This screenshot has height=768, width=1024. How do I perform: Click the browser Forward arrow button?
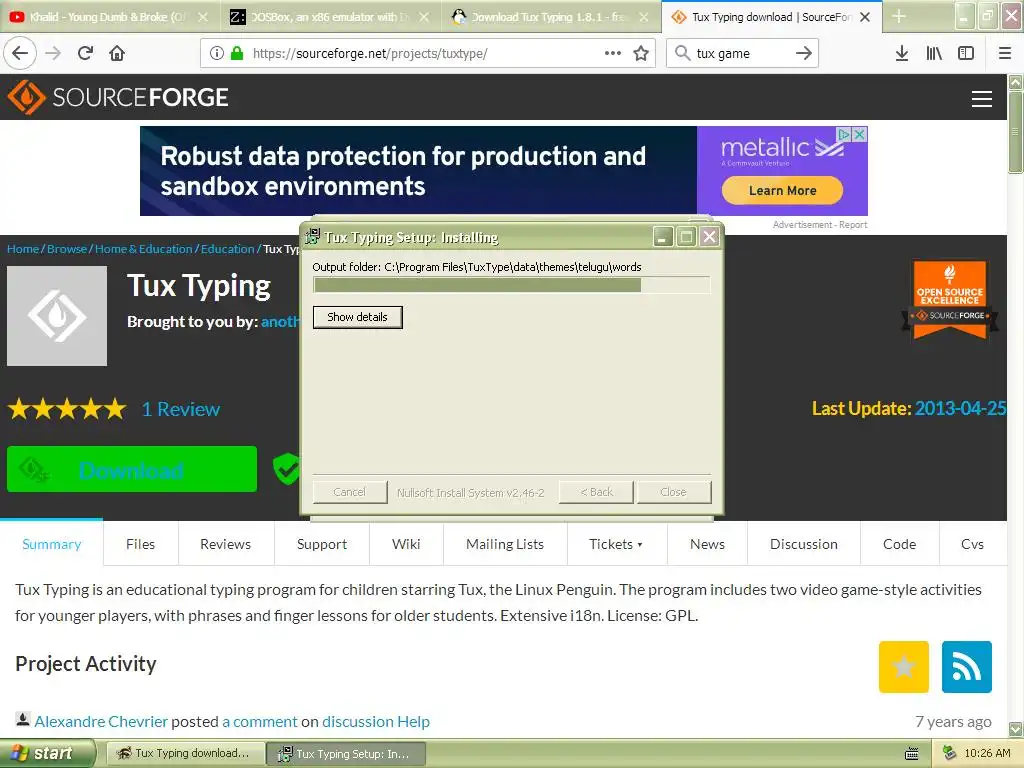pyautogui.click(x=53, y=54)
